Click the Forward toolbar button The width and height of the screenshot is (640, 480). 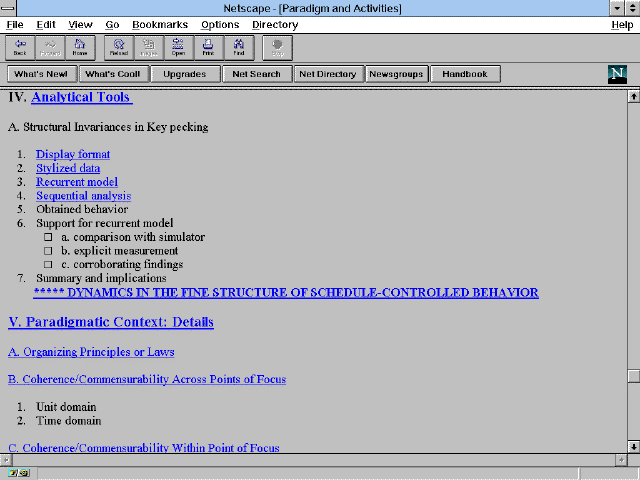pyautogui.click(x=50, y=48)
